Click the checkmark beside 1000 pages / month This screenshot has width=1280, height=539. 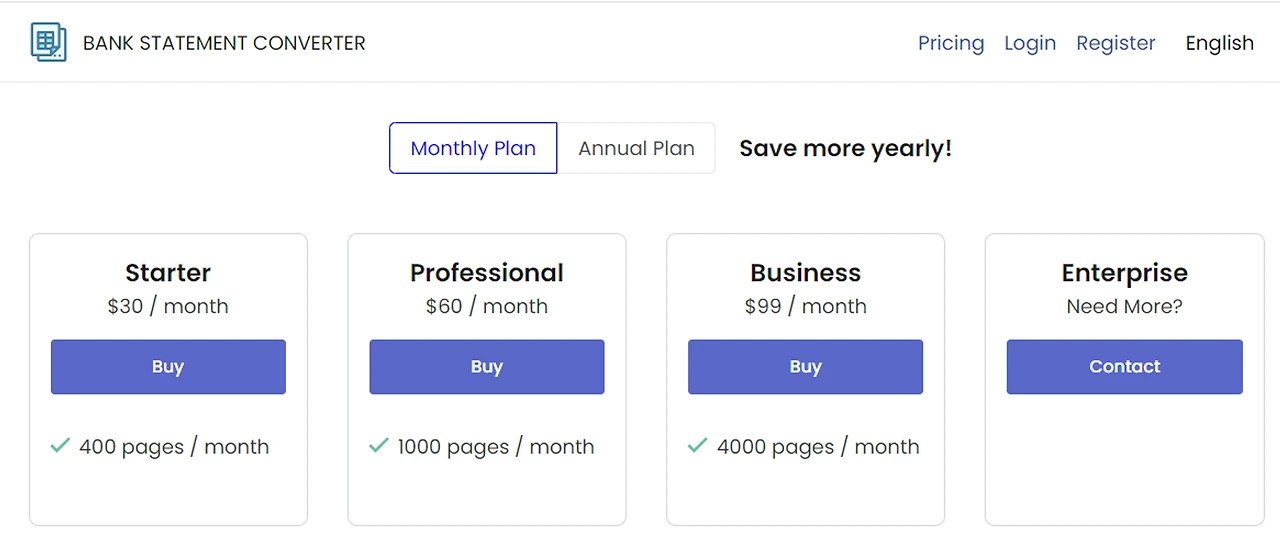tap(378, 445)
